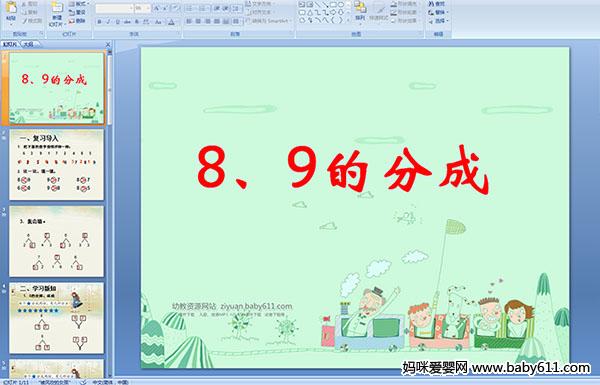600x385 pixels.
Task: Insert a new slide with the New Slide button
Action: tap(57, 13)
